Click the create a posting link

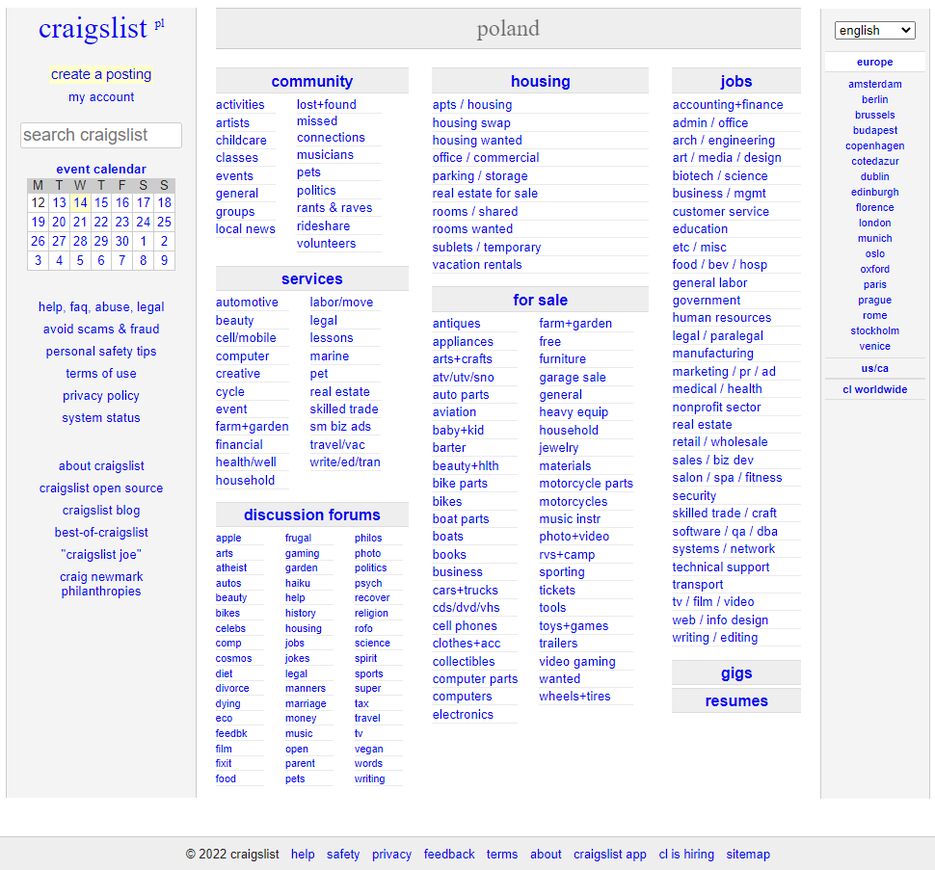click(101, 74)
